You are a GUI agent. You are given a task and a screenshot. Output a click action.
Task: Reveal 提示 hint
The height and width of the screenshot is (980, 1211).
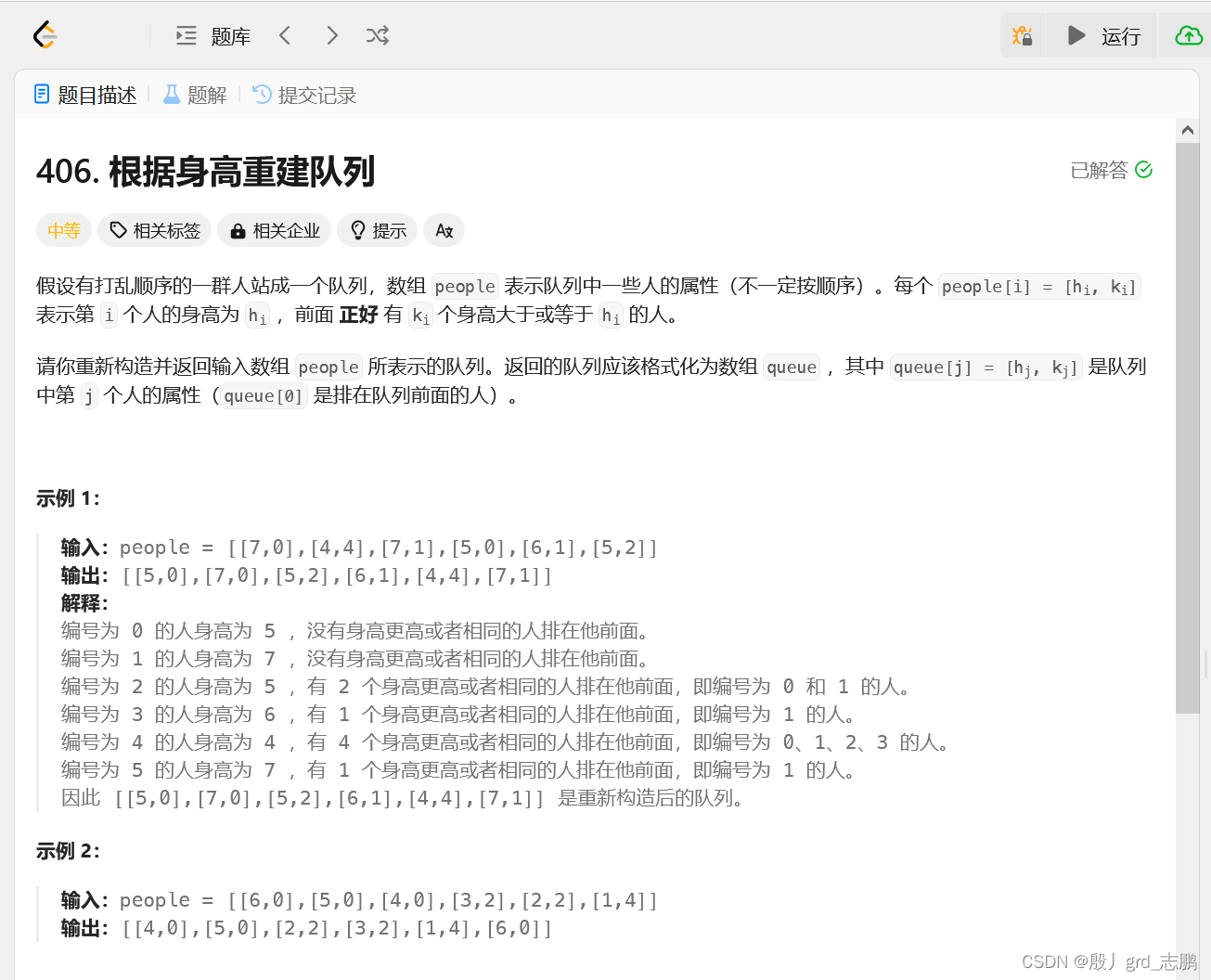click(x=378, y=230)
